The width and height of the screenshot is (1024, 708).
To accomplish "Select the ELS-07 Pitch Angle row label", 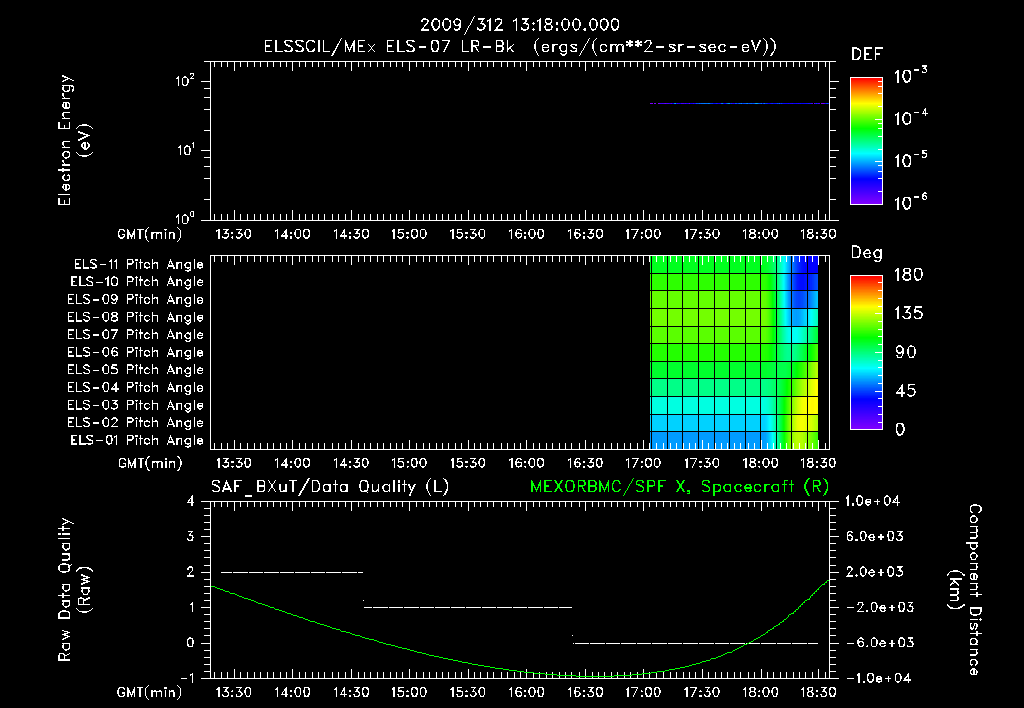I will (x=135, y=335).
